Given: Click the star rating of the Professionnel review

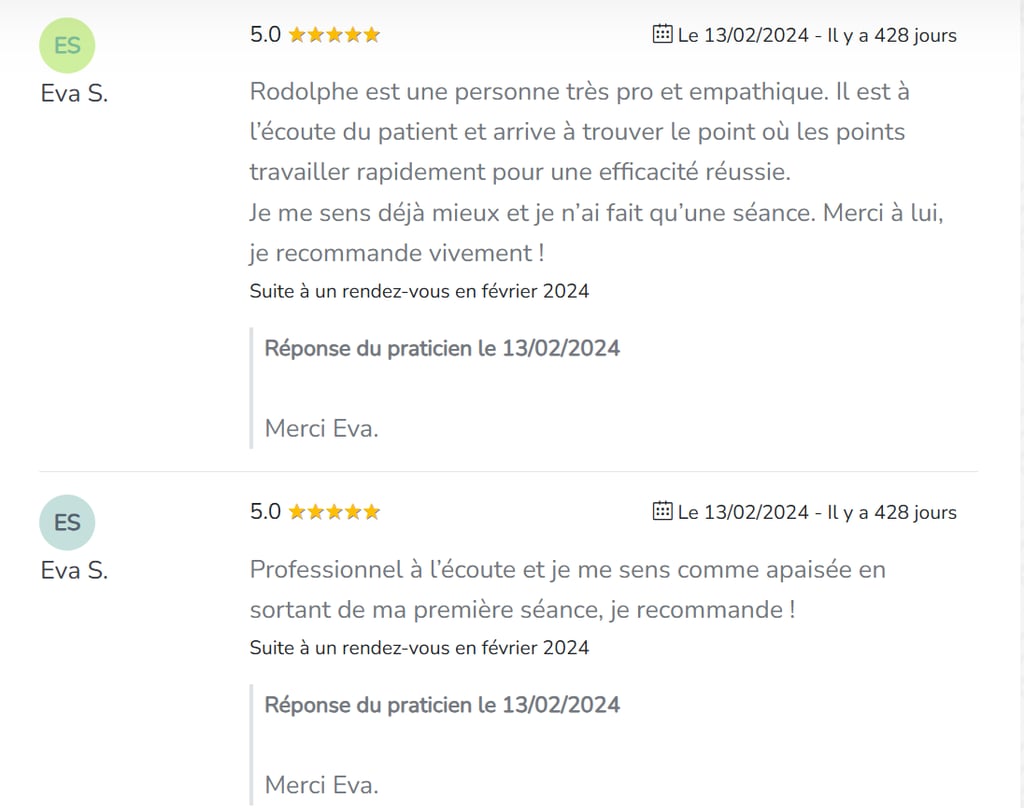Looking at the screenshot, I should [x=334, y=512].
